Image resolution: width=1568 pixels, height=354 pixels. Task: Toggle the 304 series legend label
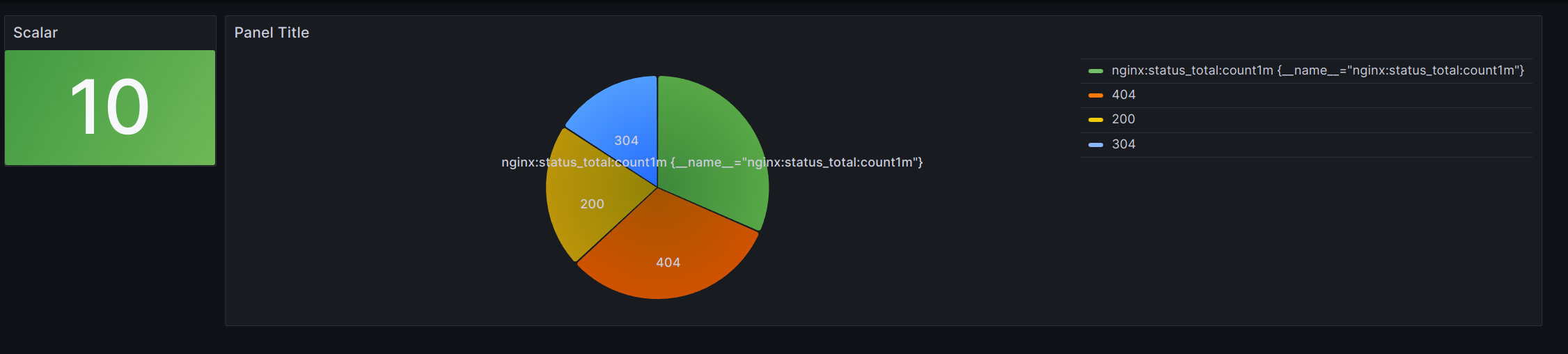click(1124, 144)
